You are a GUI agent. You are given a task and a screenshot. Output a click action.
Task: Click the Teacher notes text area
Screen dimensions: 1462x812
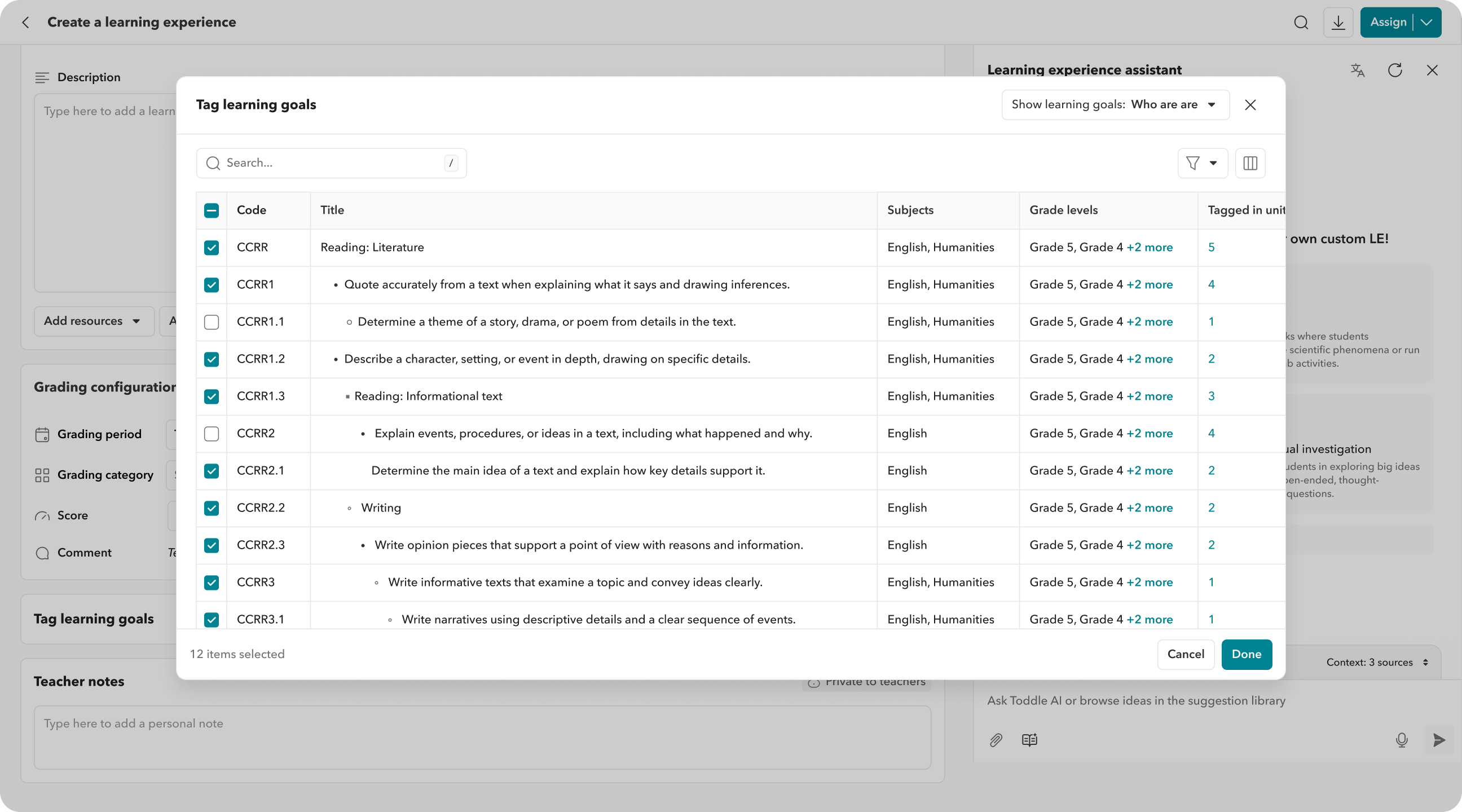click(x=482, y=737)
